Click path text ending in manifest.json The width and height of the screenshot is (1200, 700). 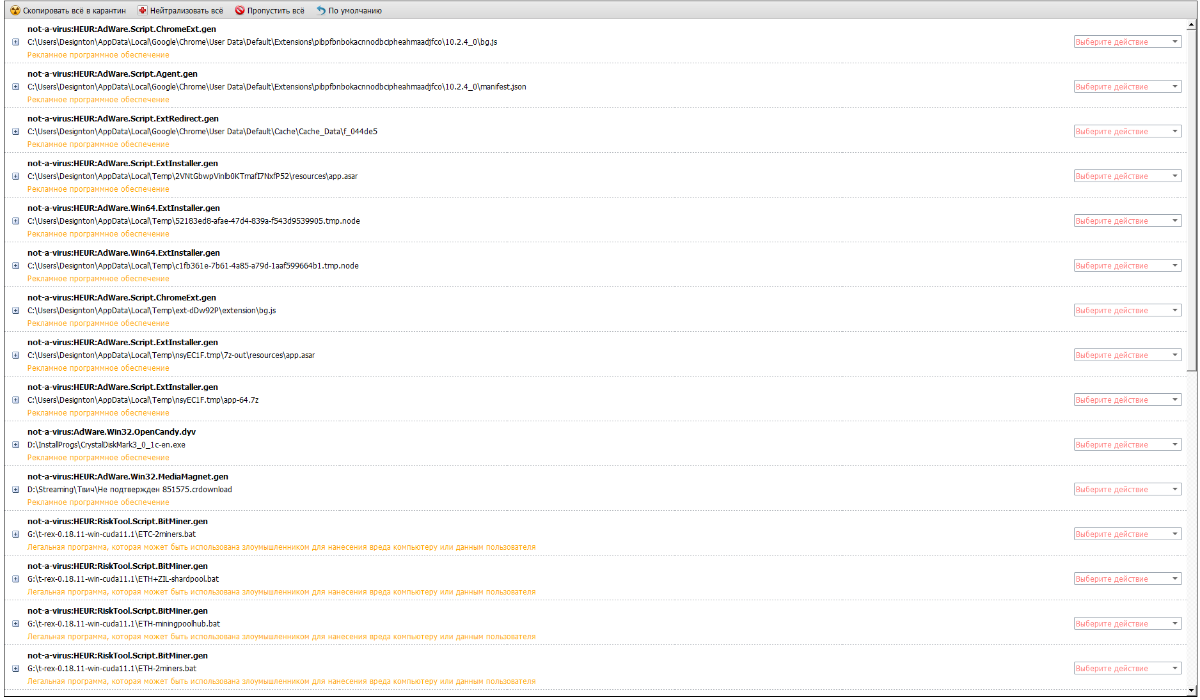click(x=277, y=87)
